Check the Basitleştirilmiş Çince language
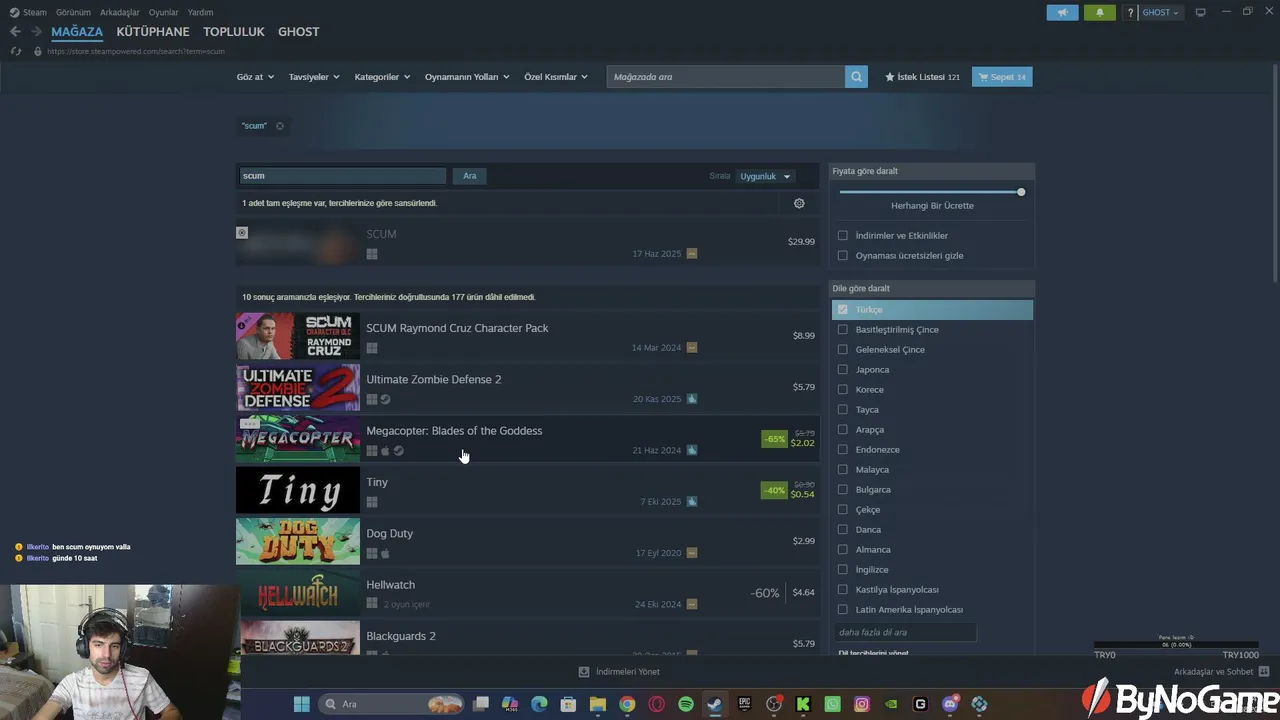The width and height of the screenshot is (1280, 720). point(843,330)
